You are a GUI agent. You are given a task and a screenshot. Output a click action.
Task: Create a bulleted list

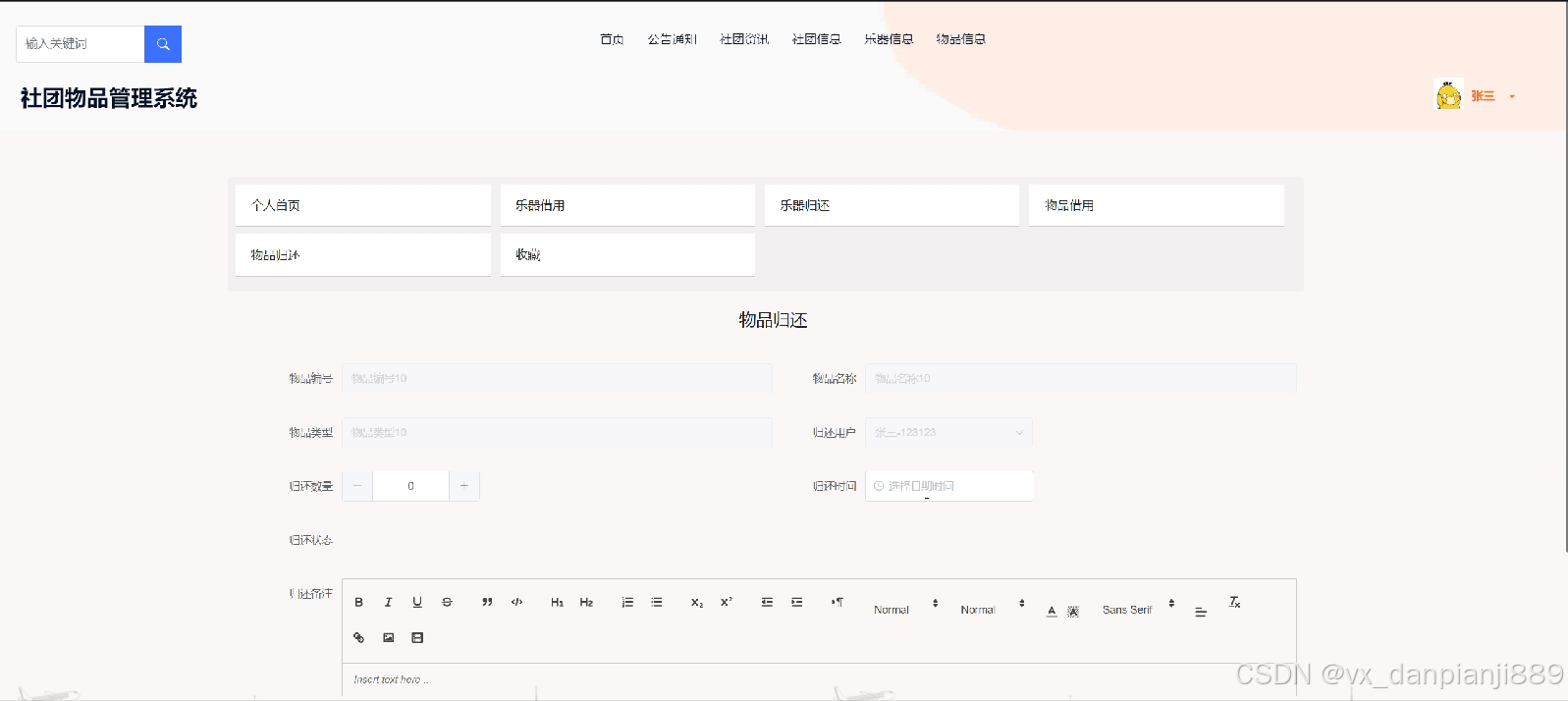tap(657, 602)
